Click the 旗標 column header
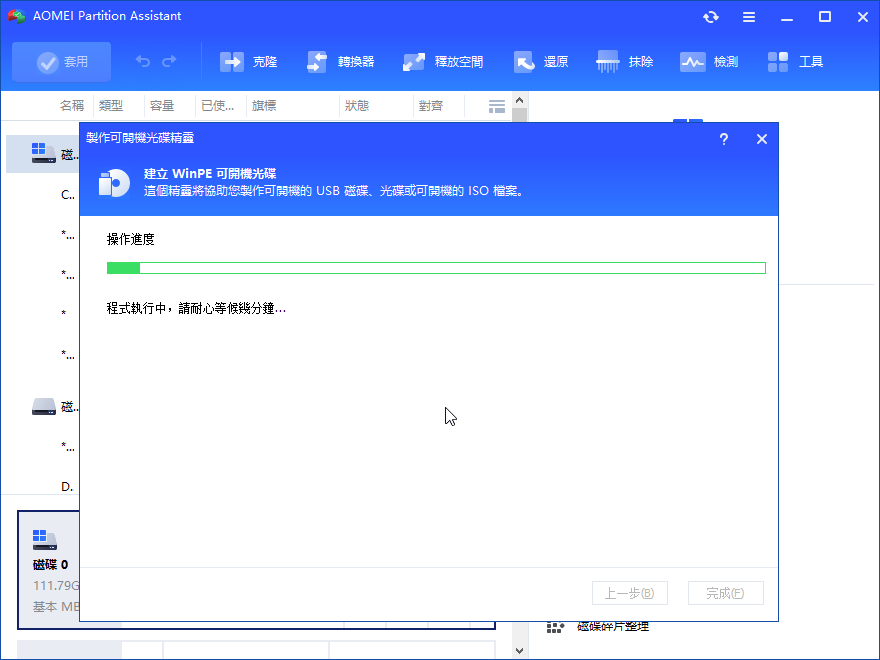This screenshot has height=660, width=880. [x=264, y=106]
